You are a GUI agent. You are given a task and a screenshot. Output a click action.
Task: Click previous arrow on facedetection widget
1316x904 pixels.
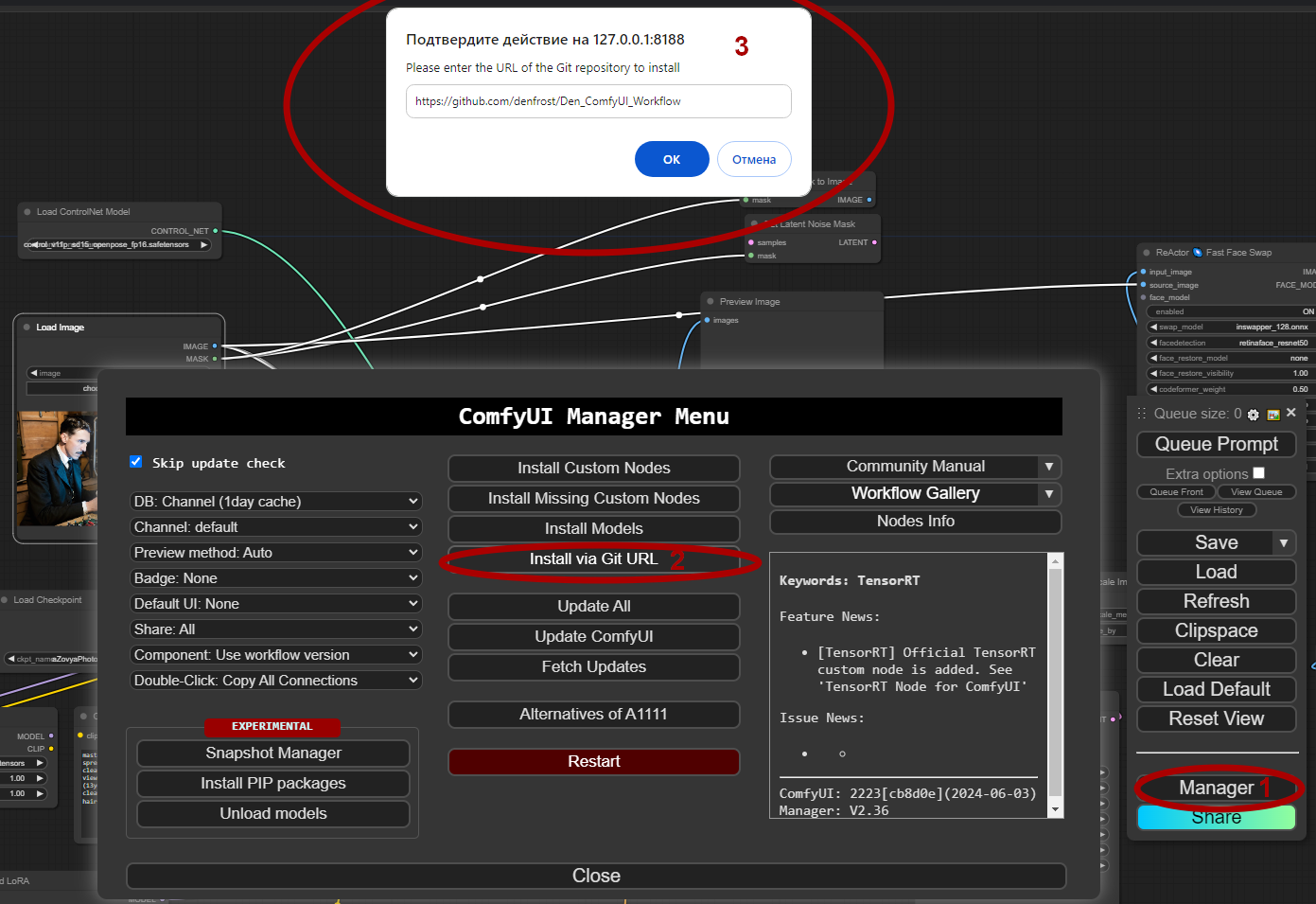coord(1153,343)
